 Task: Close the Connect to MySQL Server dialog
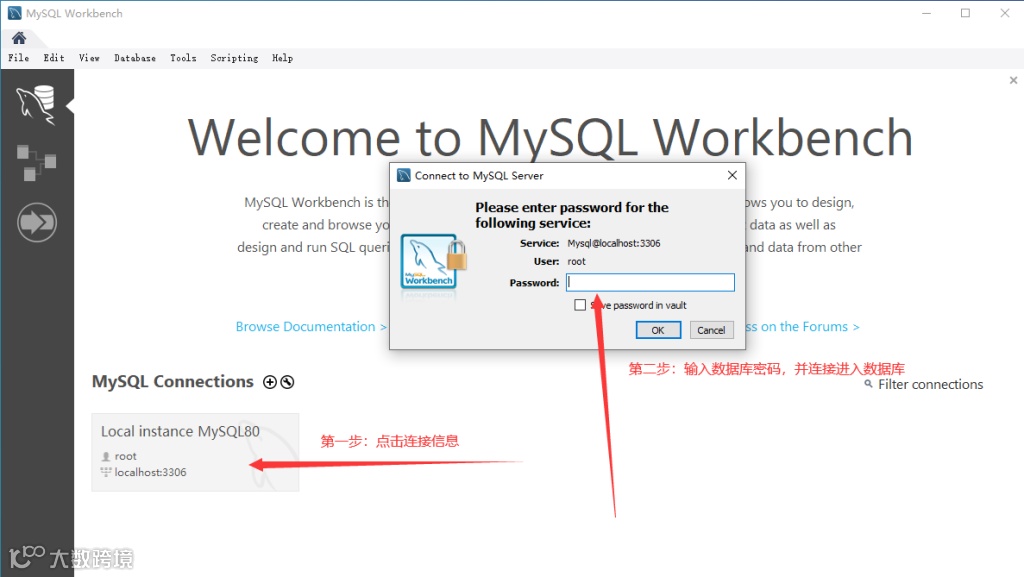tap(732, 175)
